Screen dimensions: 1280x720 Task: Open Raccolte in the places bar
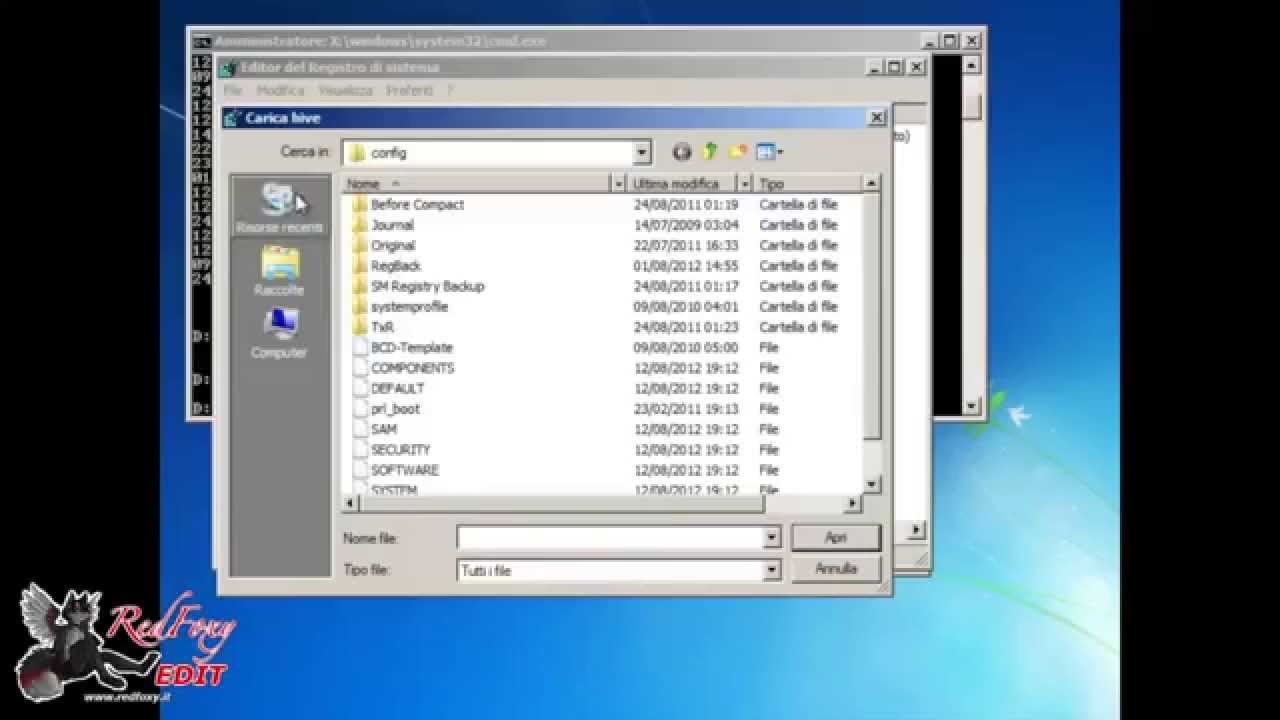pyautogui.click(x=279, y=271)
